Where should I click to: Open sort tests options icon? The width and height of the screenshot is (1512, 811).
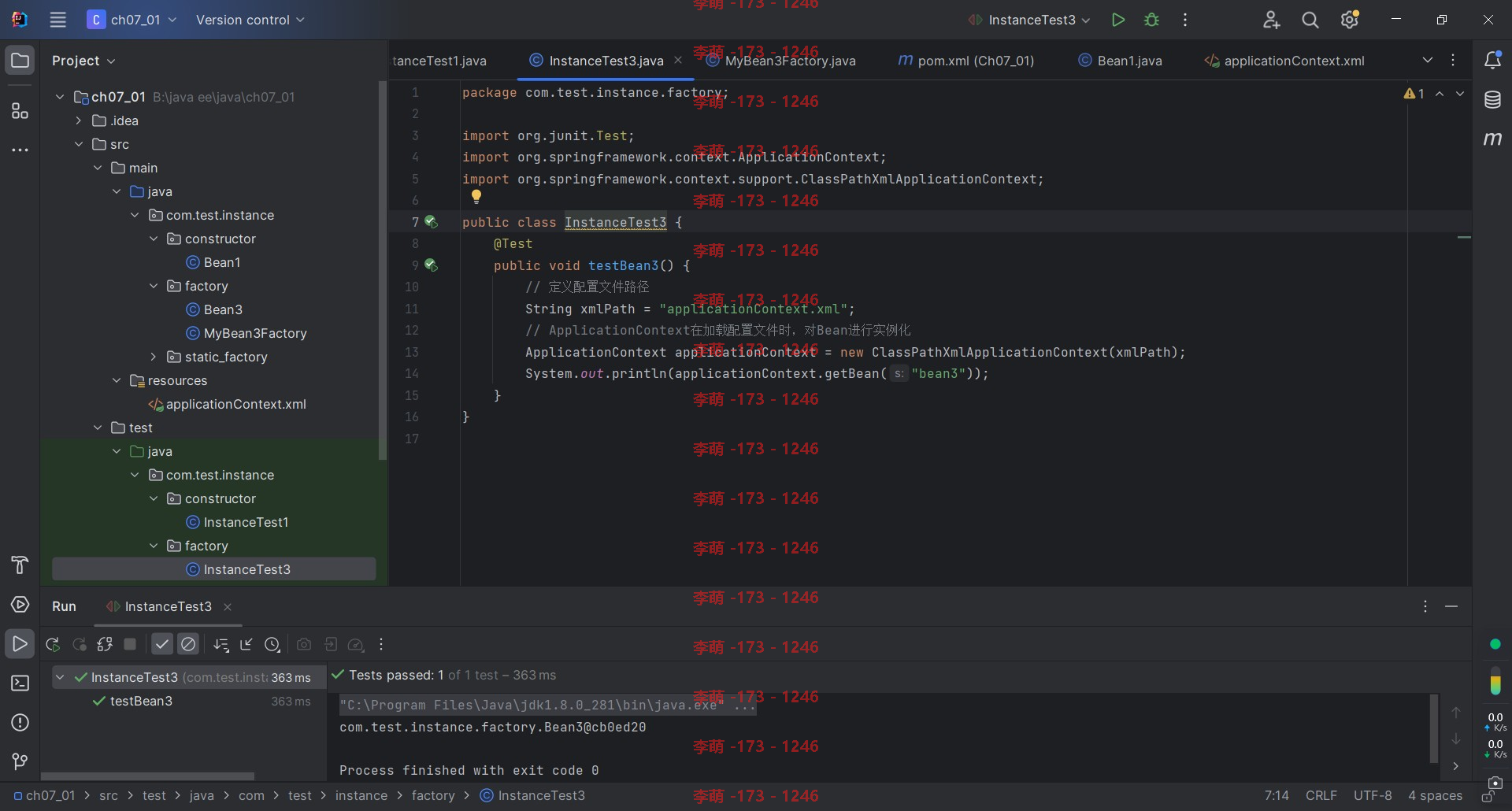point(221,645)
